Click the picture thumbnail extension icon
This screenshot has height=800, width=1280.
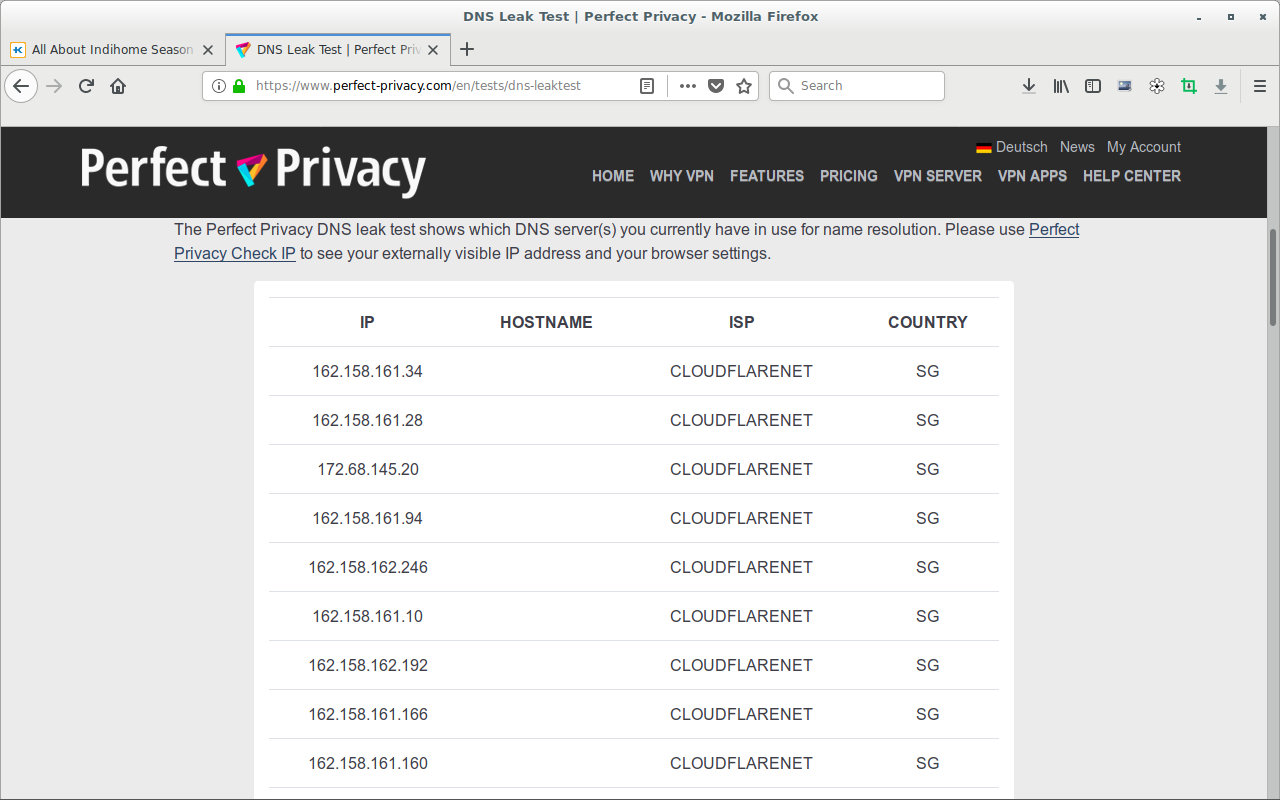pyautogui.click(x=1125, y=86)
